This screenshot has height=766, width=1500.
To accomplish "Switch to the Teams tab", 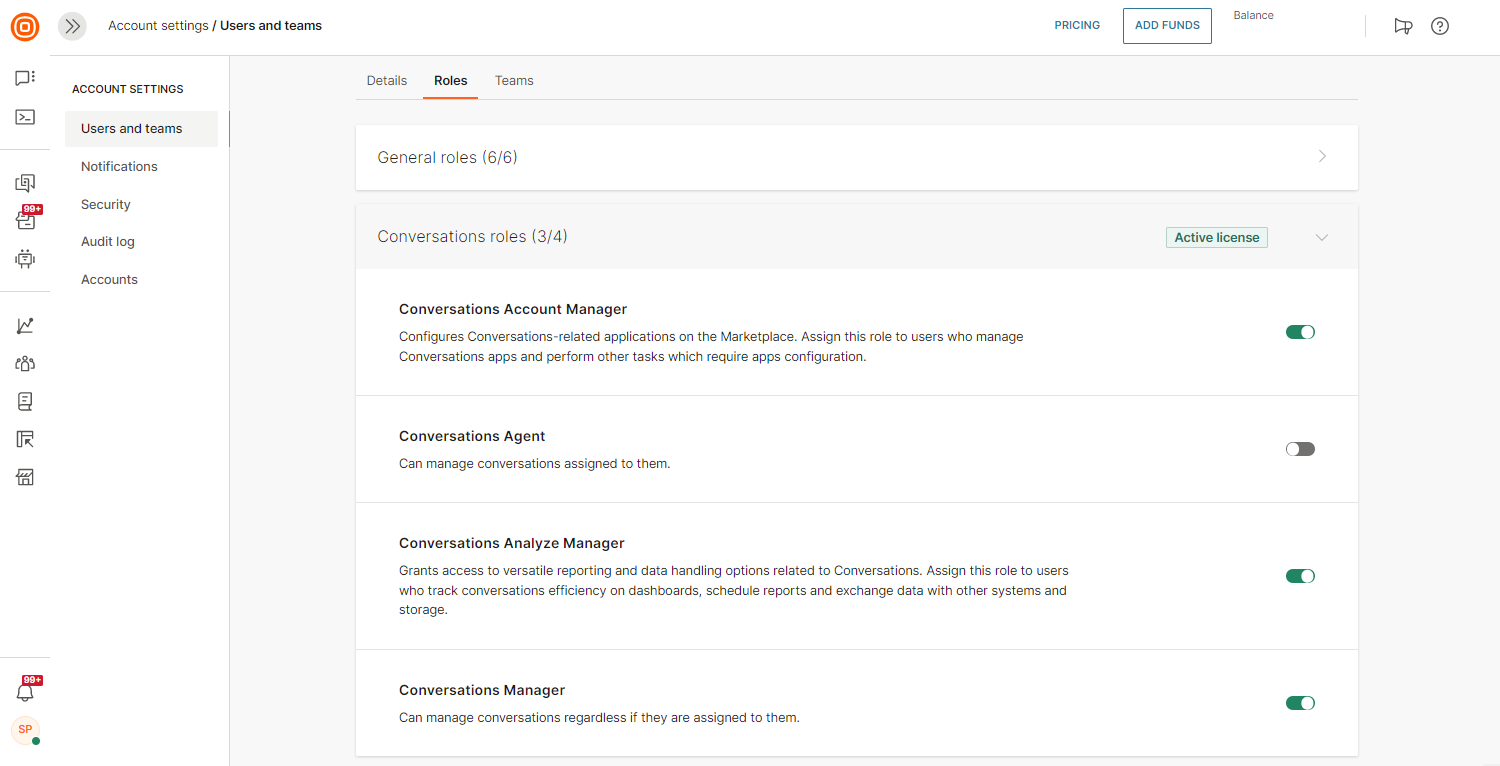I will [x=514, y=81].
